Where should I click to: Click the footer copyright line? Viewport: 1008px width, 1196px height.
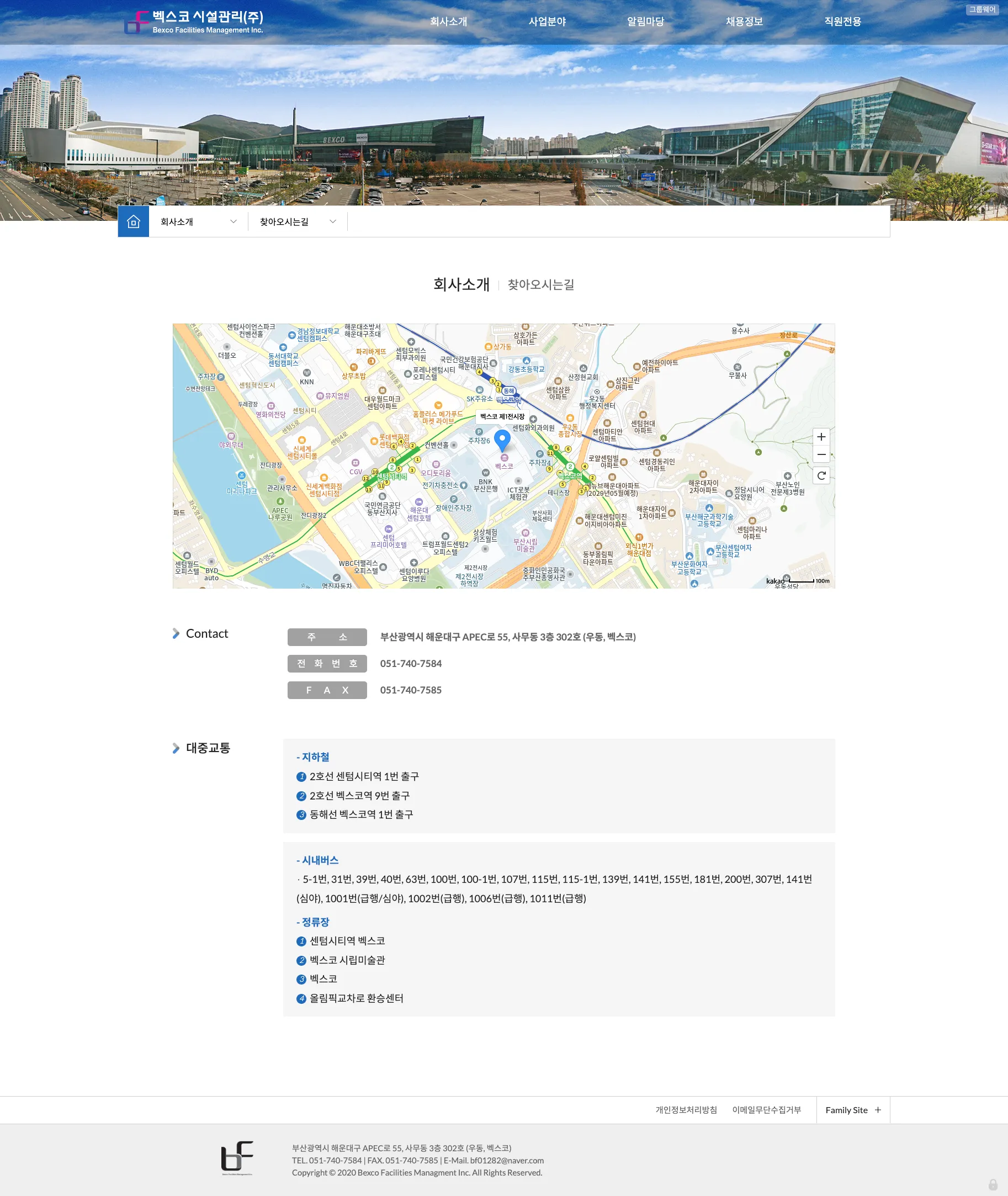[417, 1173]
